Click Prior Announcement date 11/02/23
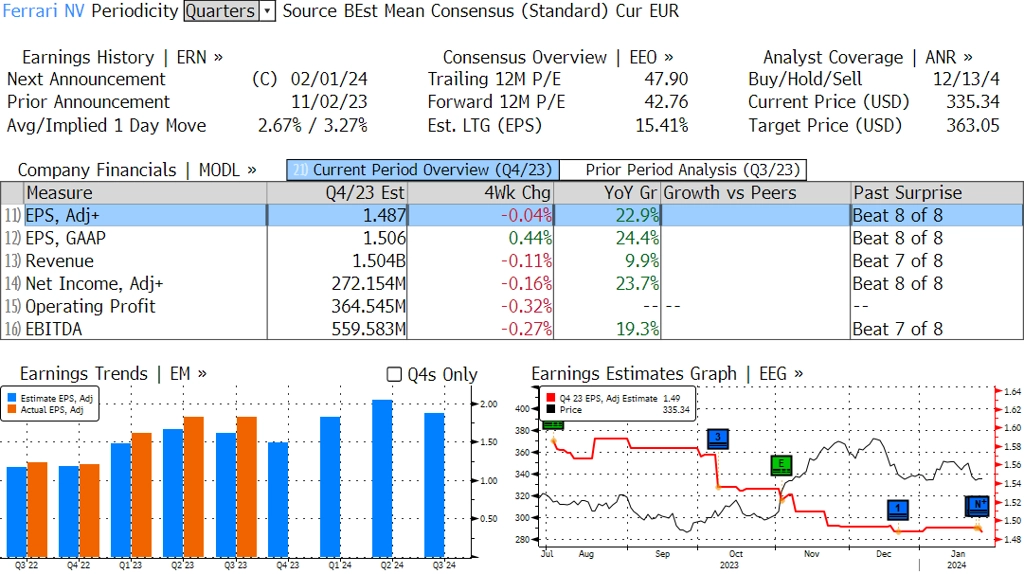 pos(329,102)
